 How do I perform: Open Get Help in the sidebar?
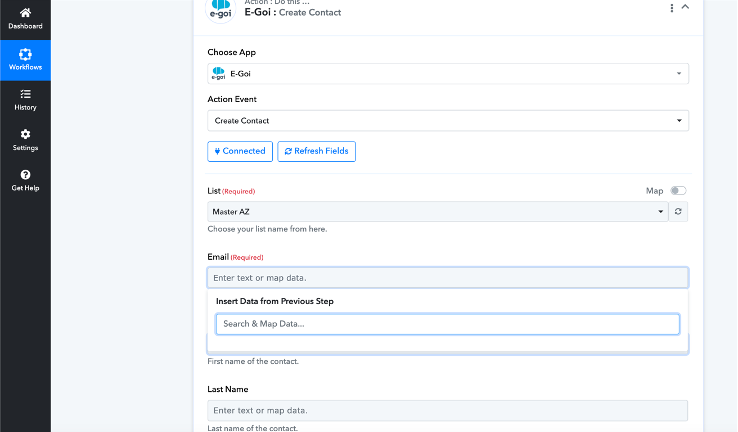coord(25,181)
